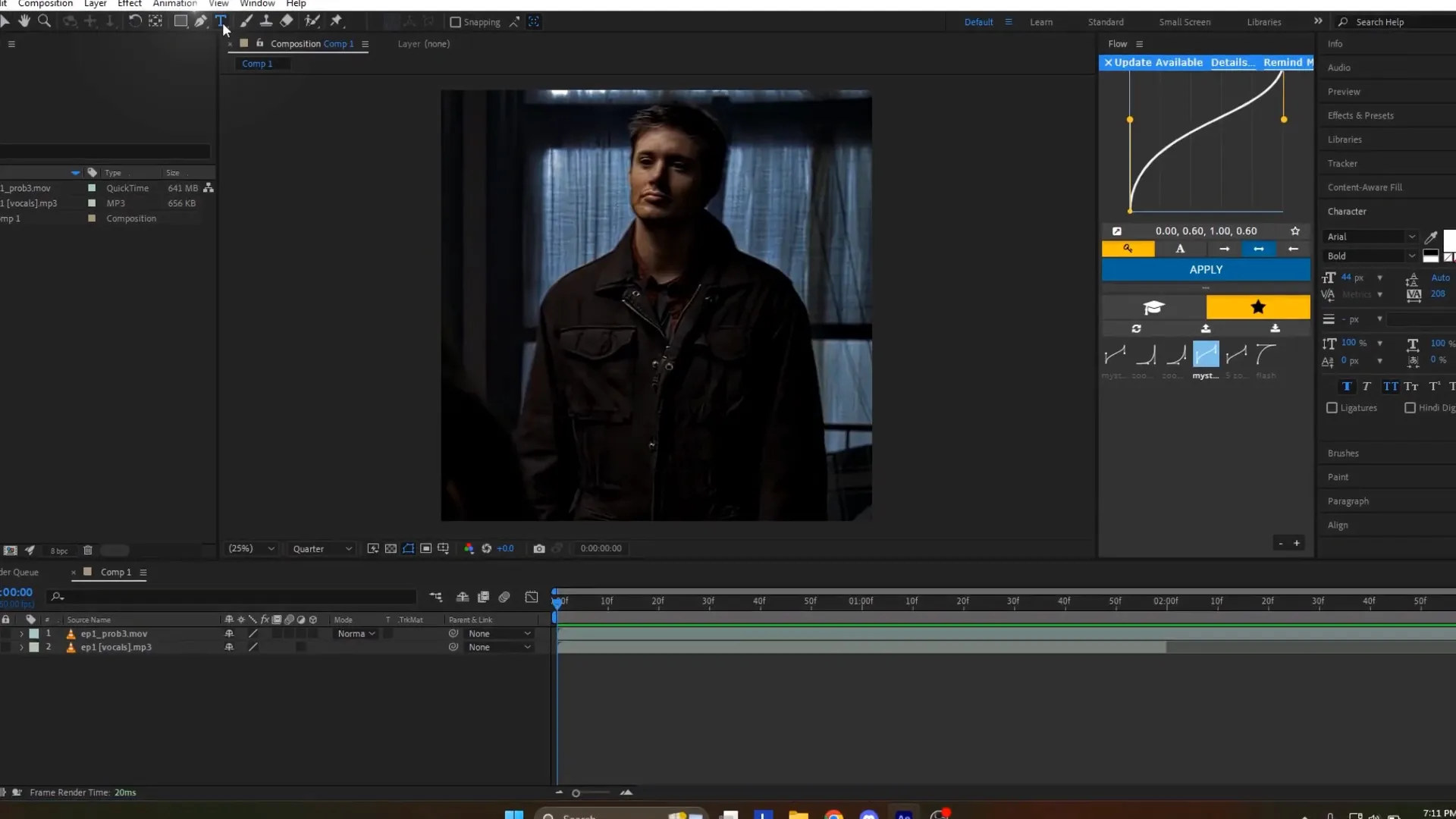The image size is (1456, 819).
Task: Click the Flow APPLY button
Action: point(1206,270)
